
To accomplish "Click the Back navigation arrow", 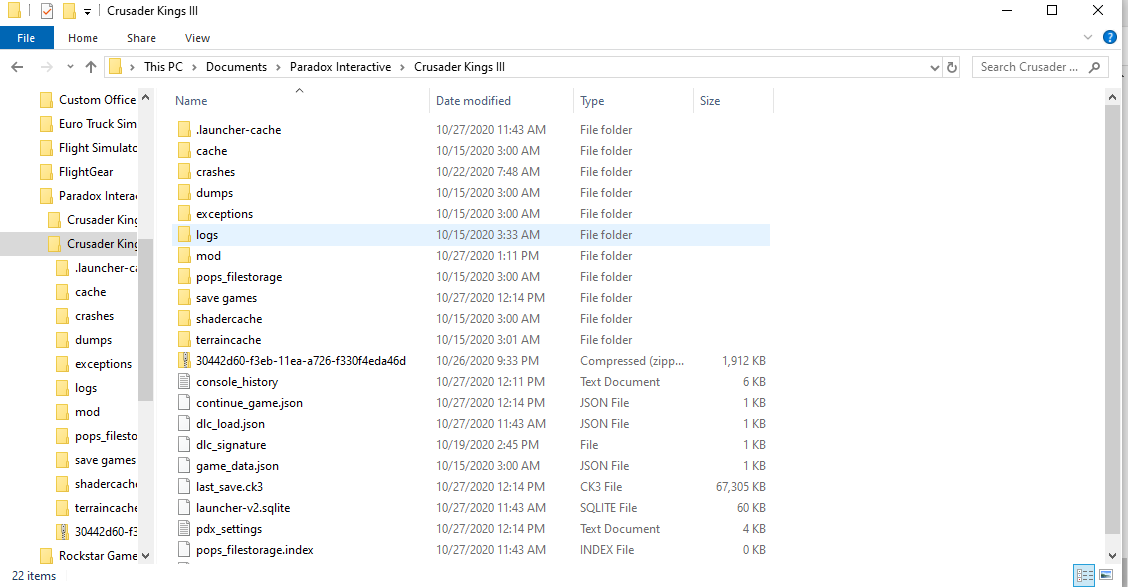I will click(x=17, y=67).
